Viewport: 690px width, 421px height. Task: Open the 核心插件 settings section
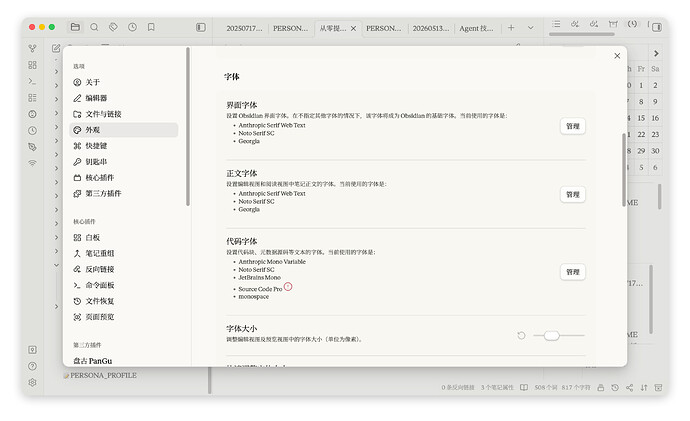click(124, 177)
